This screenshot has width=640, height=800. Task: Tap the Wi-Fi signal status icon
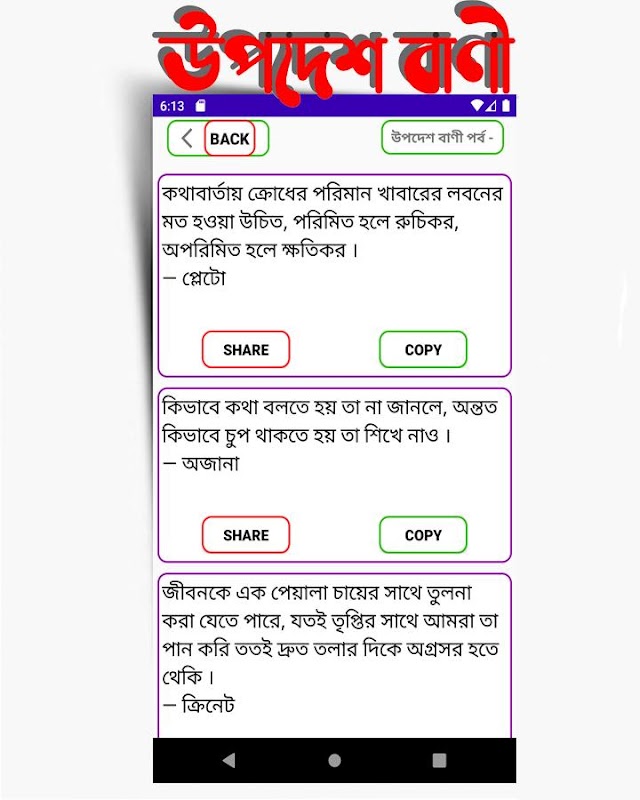pos(477,106)
